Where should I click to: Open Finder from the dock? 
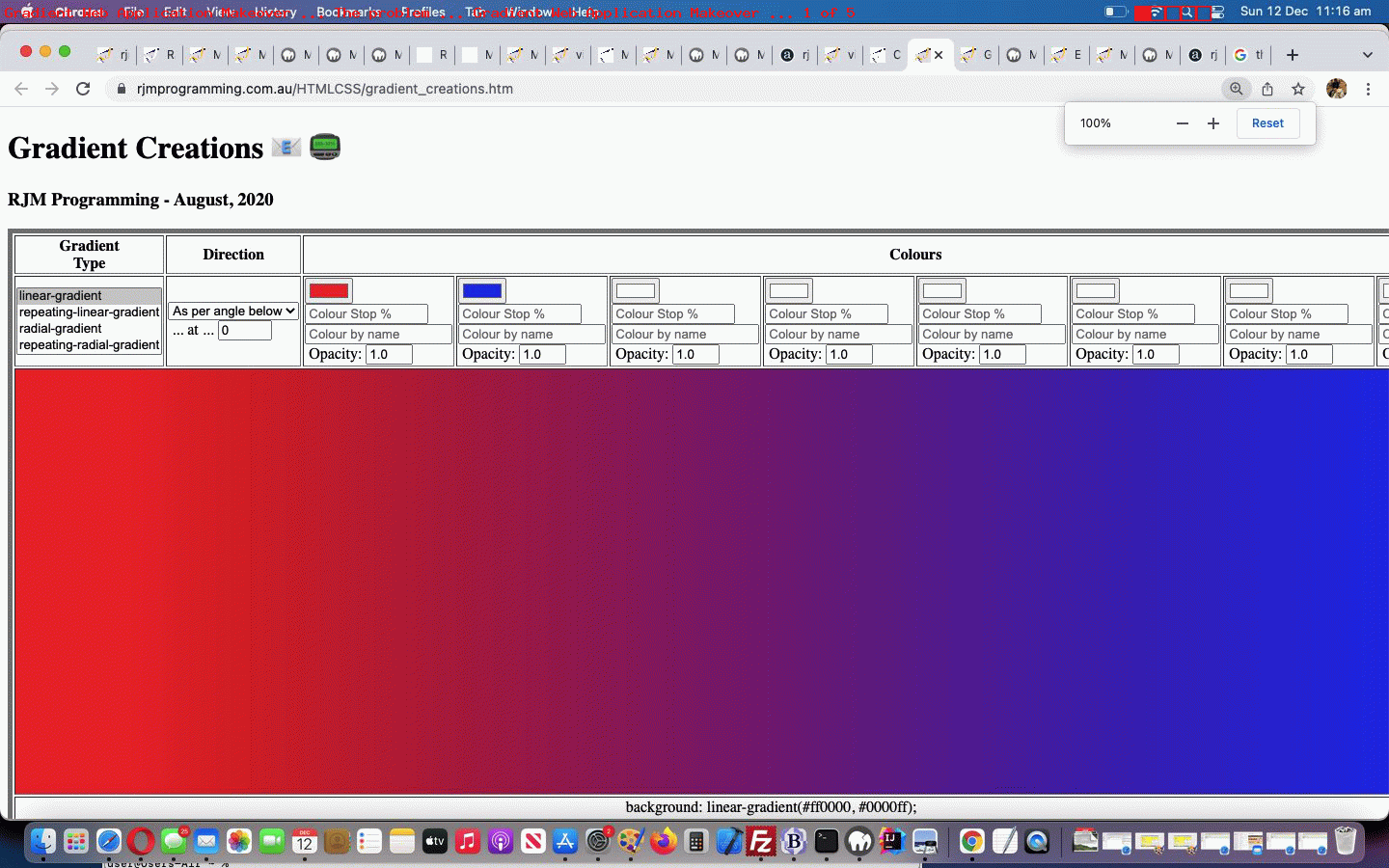pos(42,842)
